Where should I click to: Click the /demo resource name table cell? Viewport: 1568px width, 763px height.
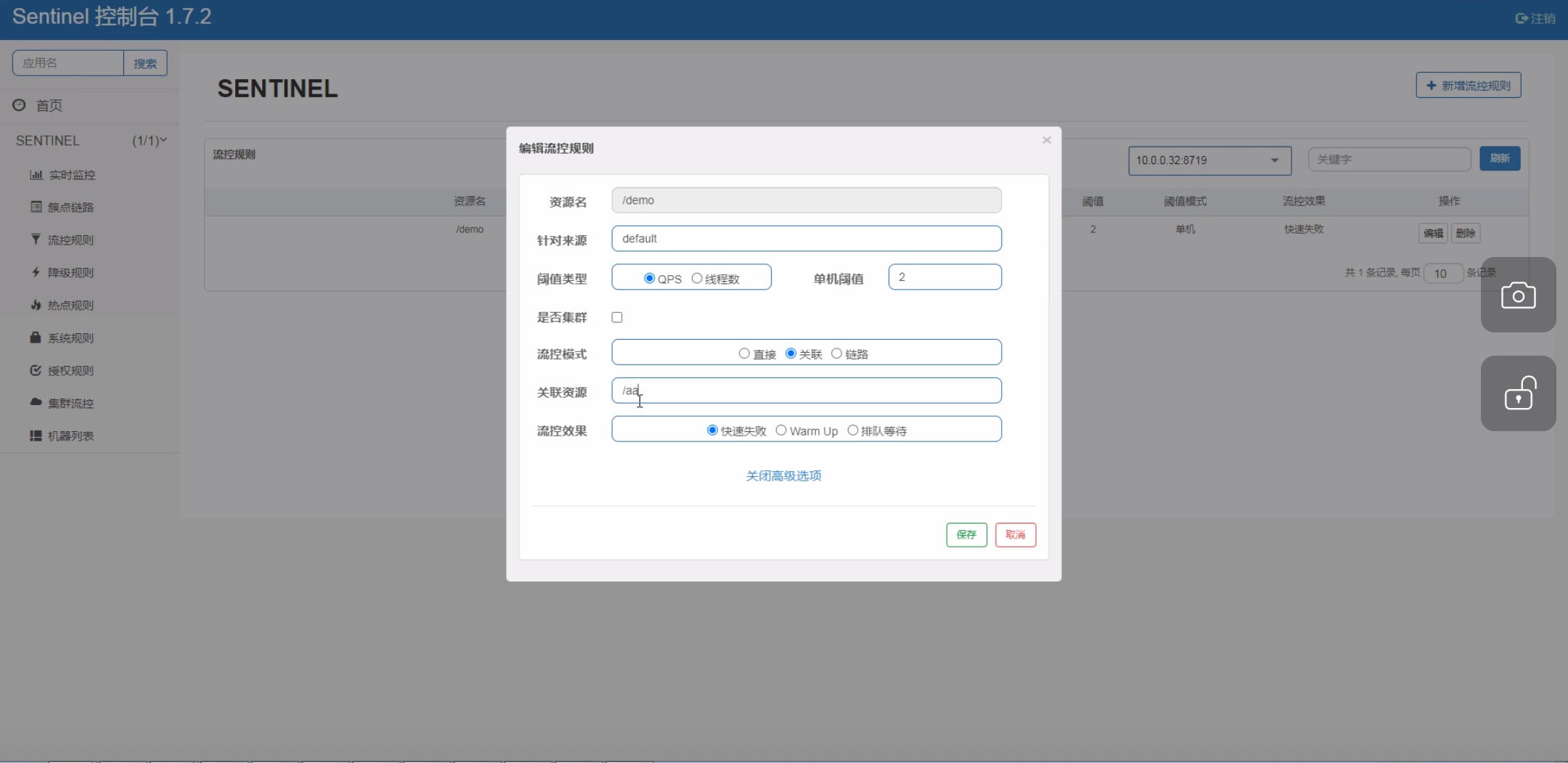470,229
